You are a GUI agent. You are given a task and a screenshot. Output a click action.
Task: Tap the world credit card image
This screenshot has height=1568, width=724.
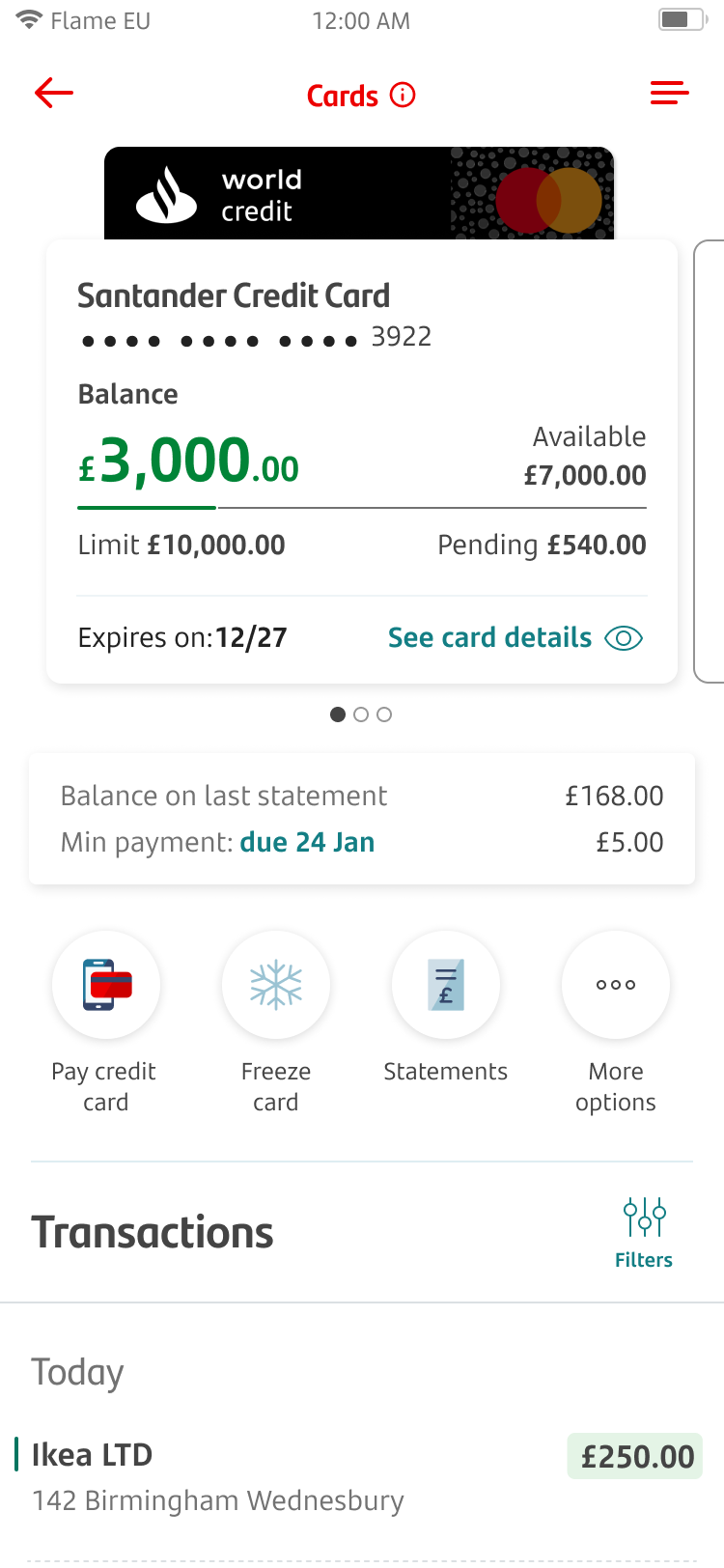point(359,193)
